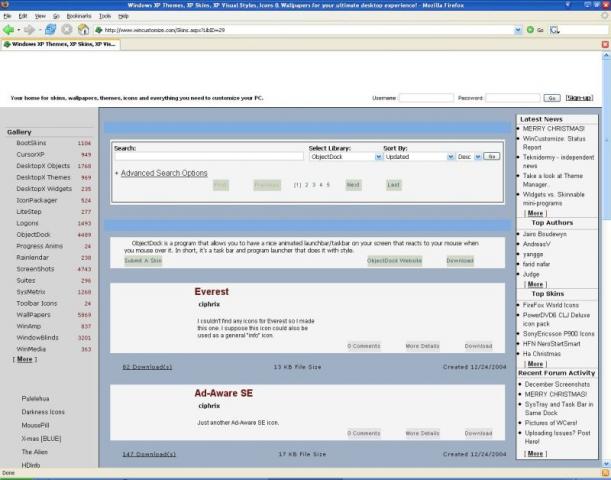Open 0 Comments for Ad-Aware SE
Viewport: 611px width, 480px height.
click(364, 433)
